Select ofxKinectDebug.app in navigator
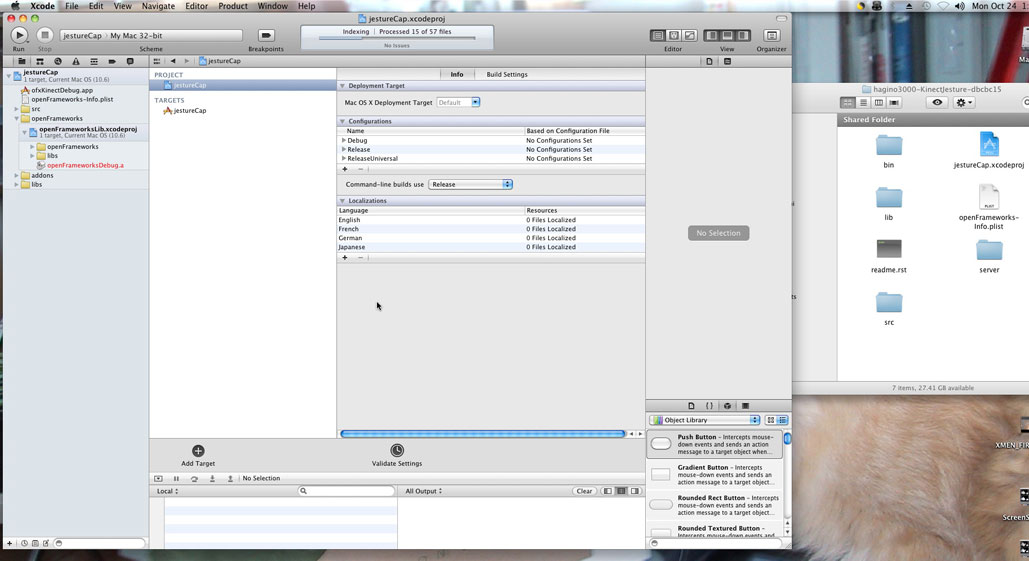1029x561 pixels. coord(62,91)
